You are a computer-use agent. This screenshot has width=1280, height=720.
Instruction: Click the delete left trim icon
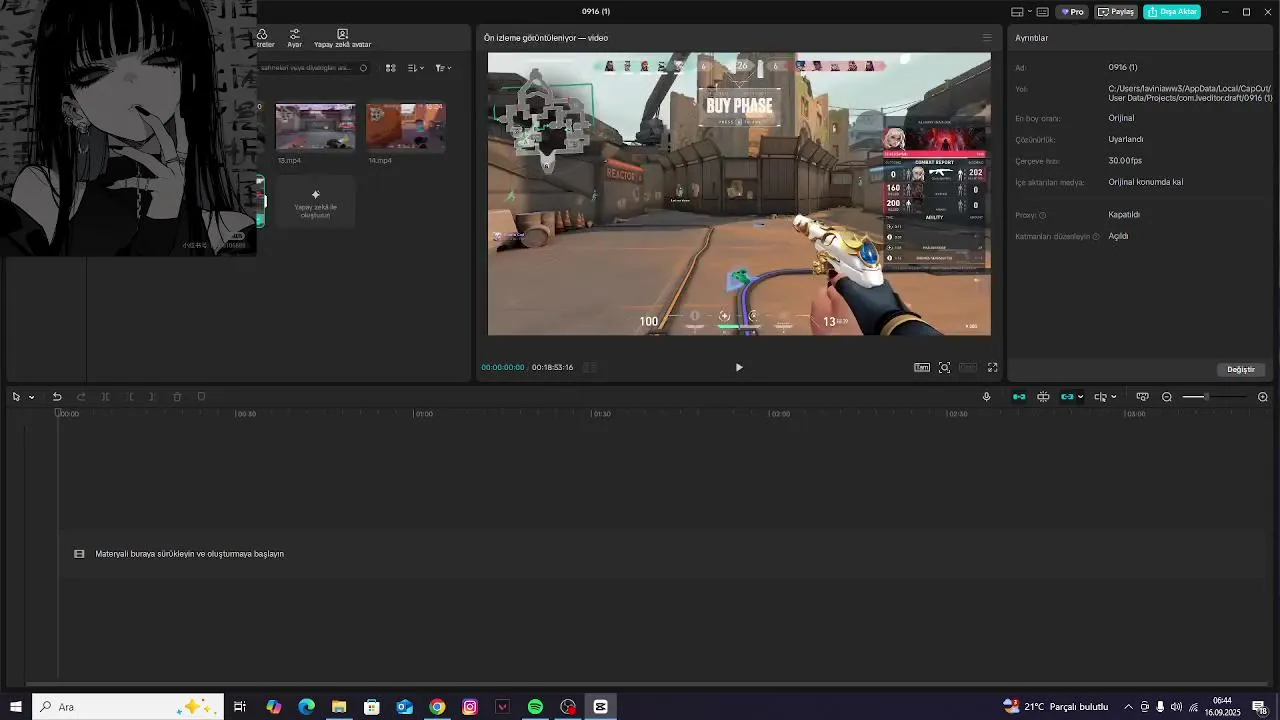point(129,397)
